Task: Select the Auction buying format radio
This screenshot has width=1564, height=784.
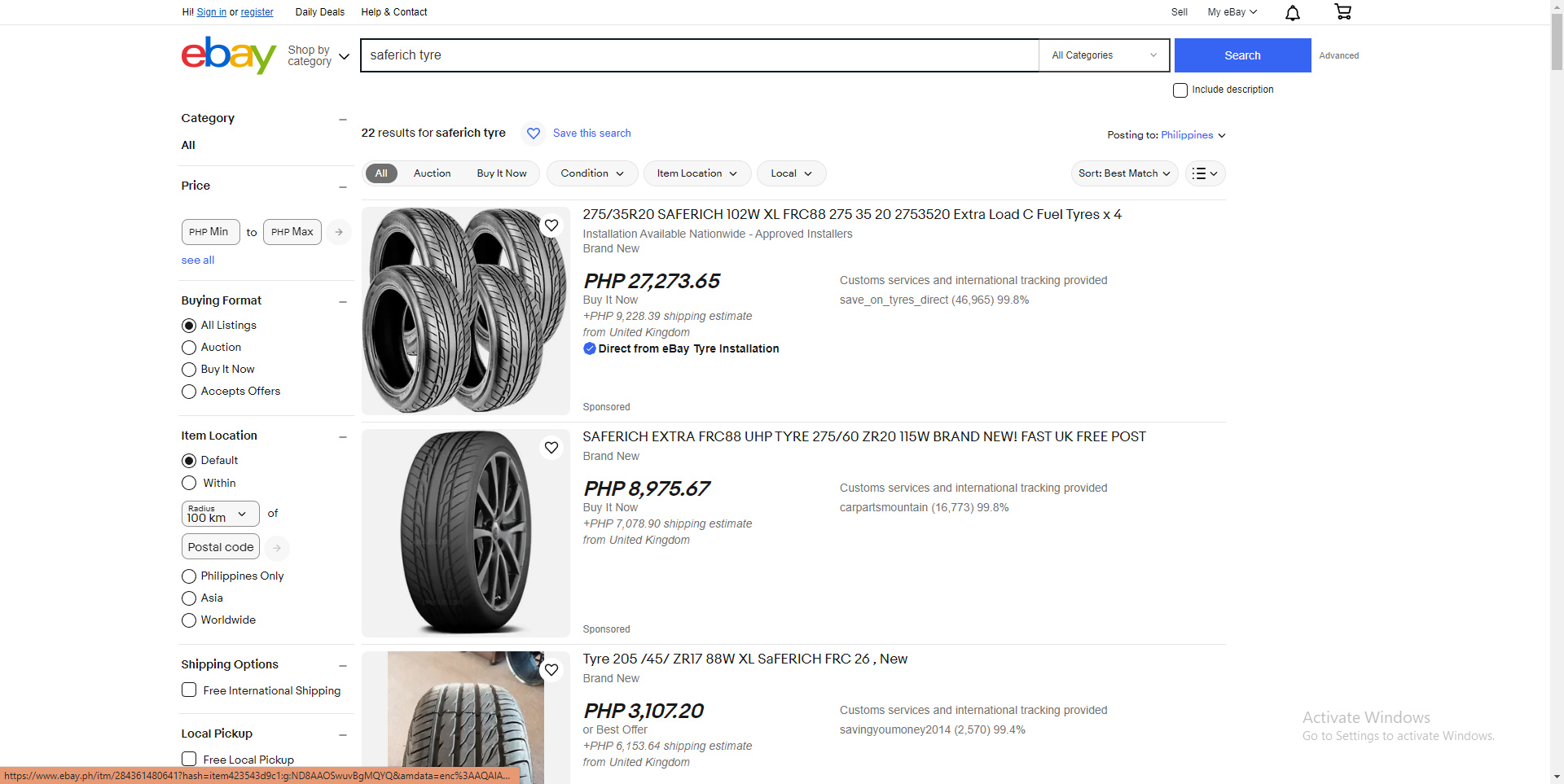Action: point(189,348)
